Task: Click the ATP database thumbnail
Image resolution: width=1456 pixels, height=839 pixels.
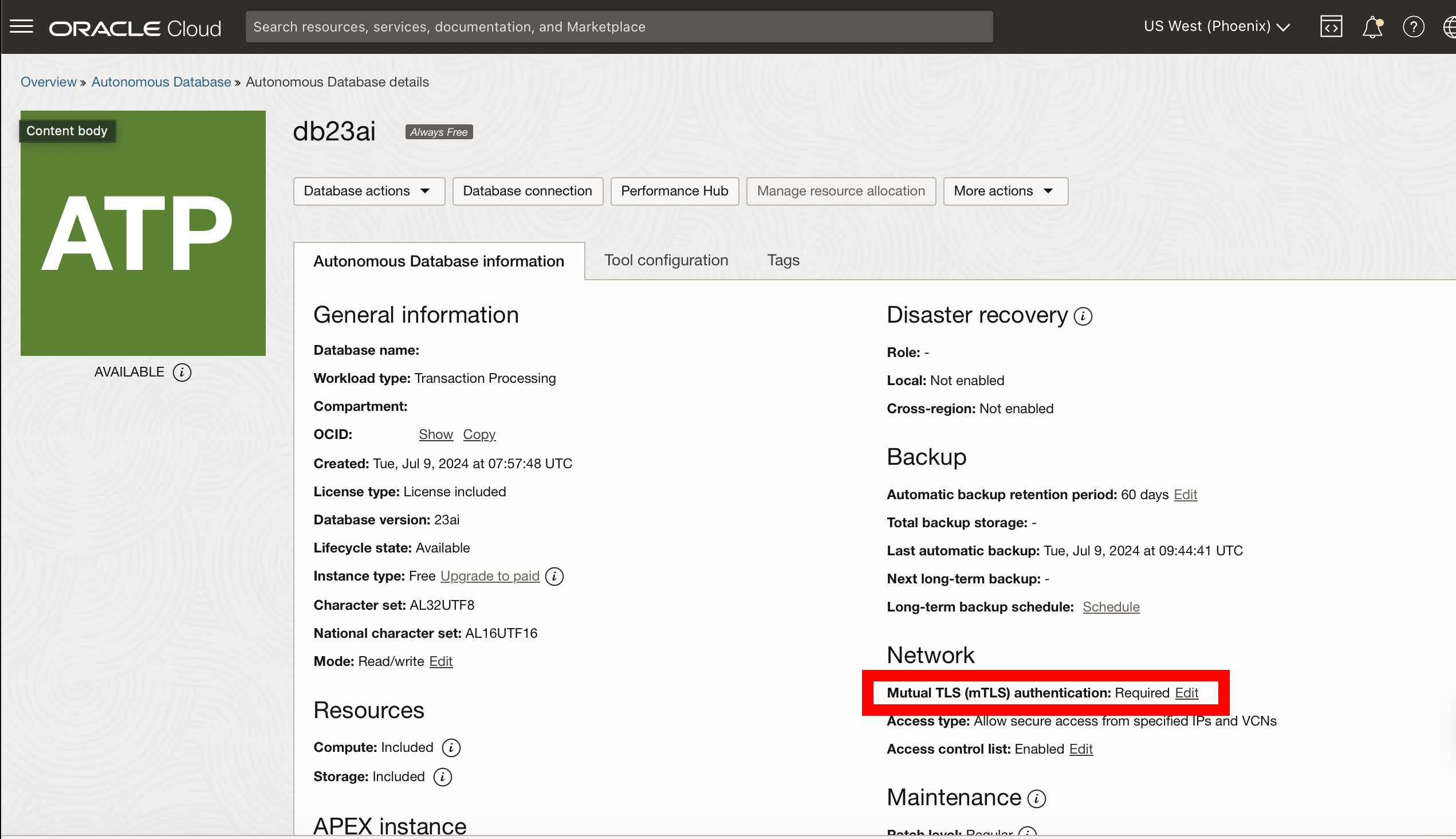Action: pyautogui.click(x=143, y=233)
